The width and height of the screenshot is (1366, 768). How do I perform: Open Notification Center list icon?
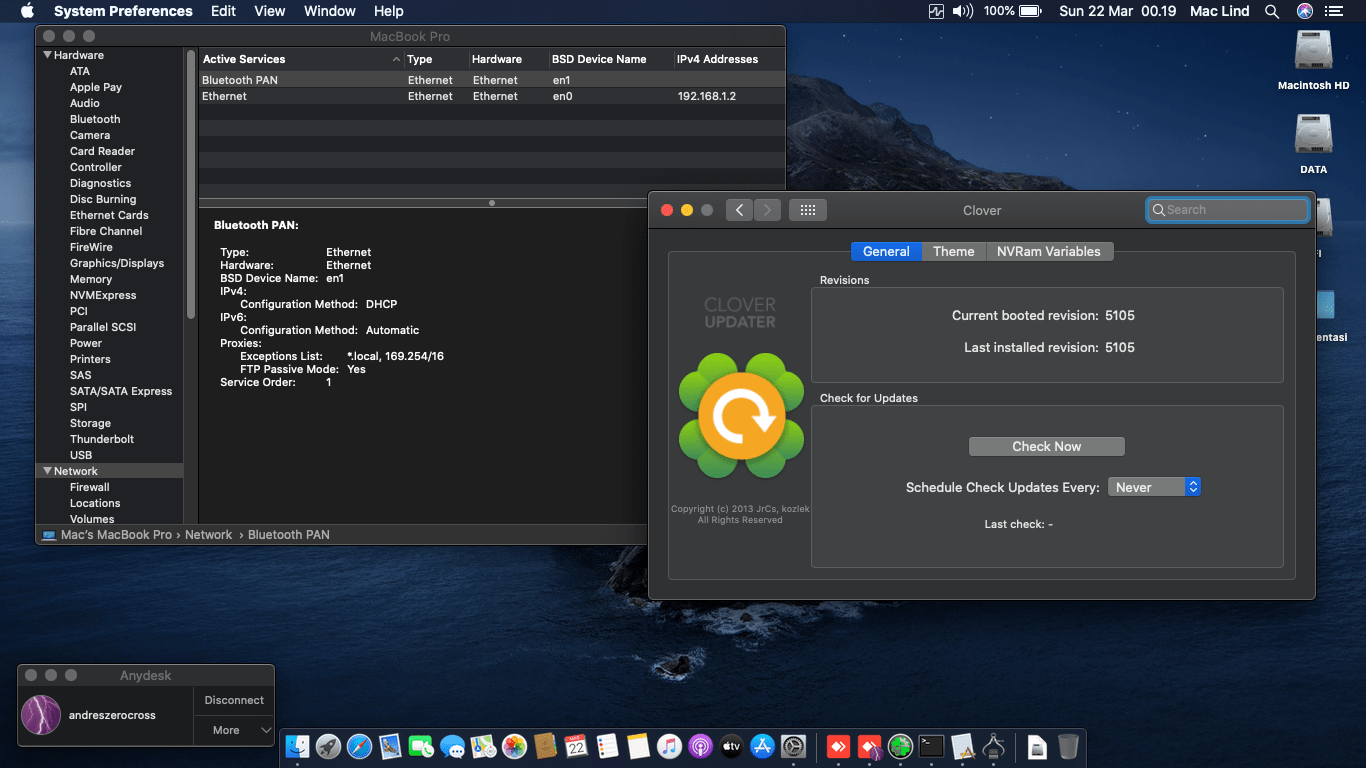pyautogui.click(x=1334, y=11)
